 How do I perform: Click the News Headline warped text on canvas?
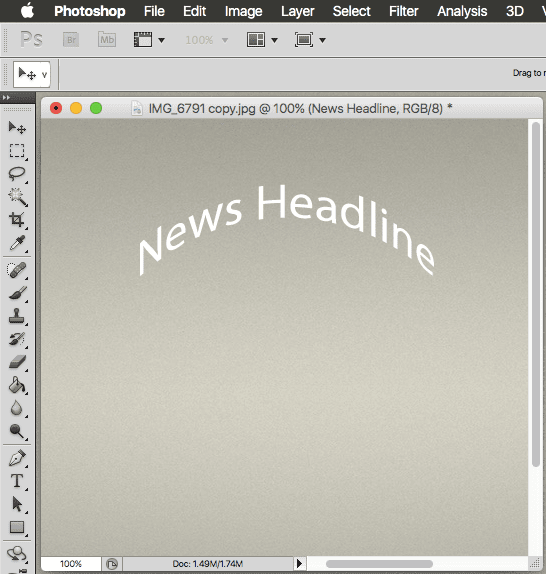click(x=287, y=230)
